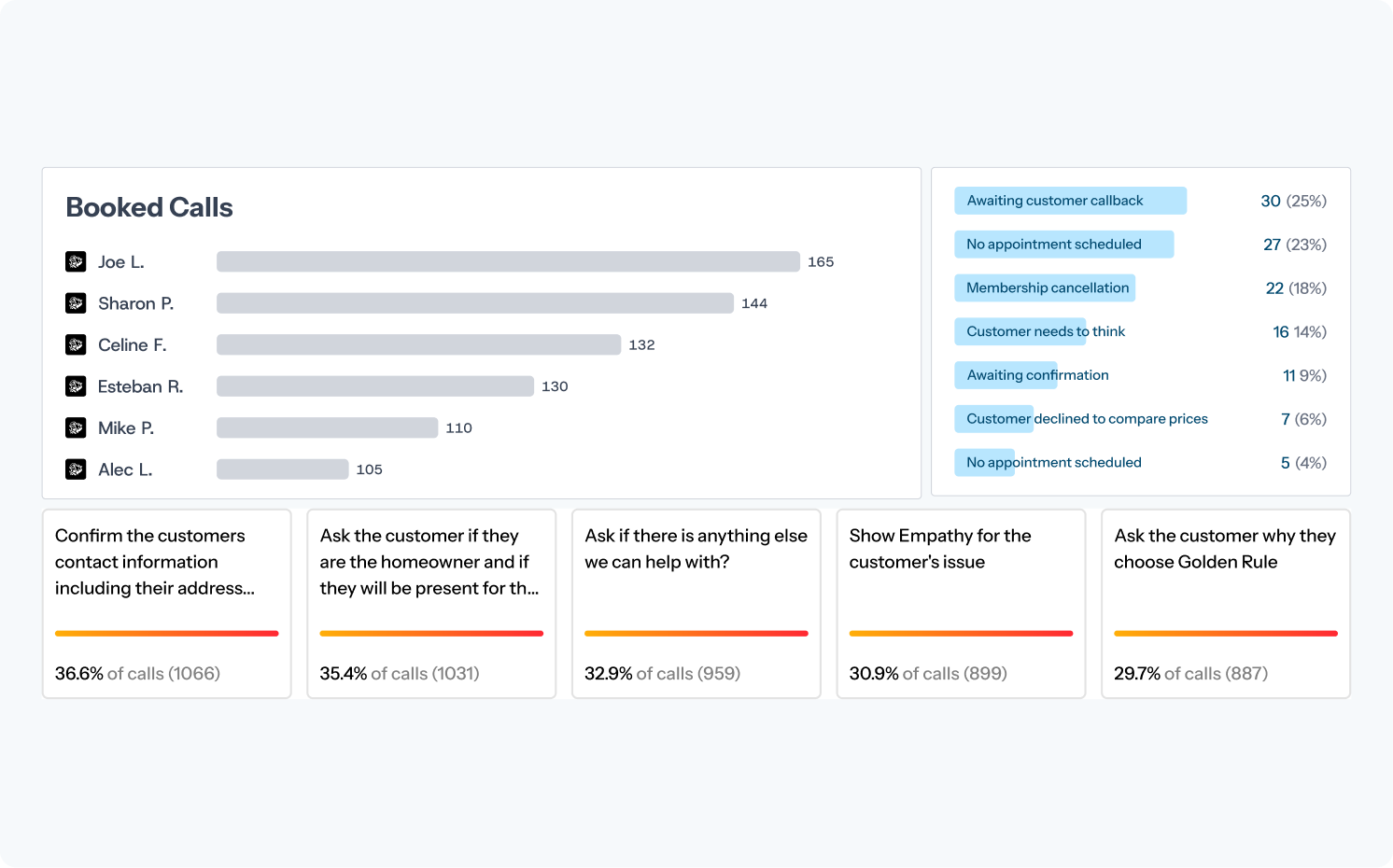Select the 5 (4%) count
This screenshot has height=868, width=1393.
click(1303, 463)
